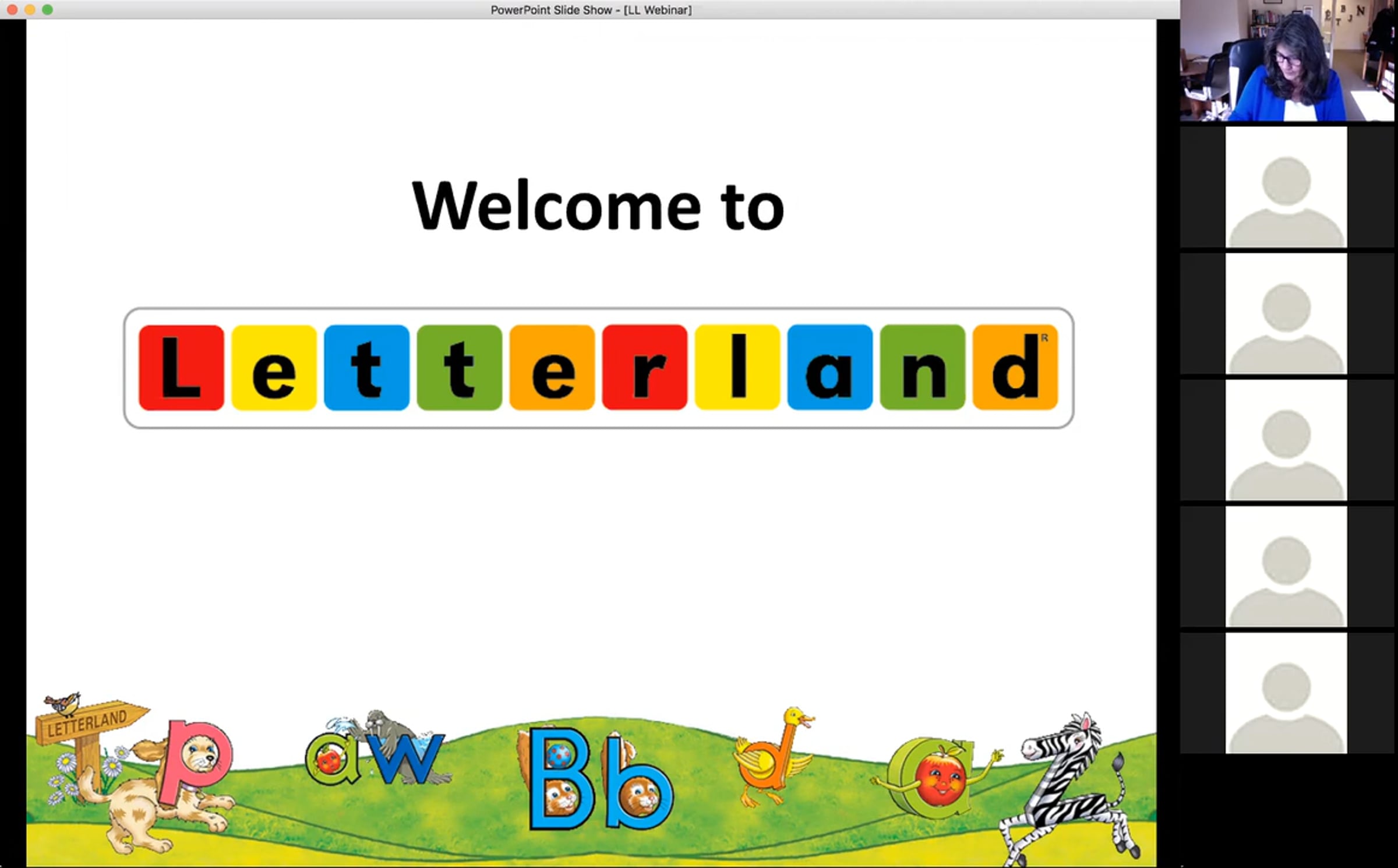Viewport: 1398px width, 868px height.
Task: Close the slide show window with red button
Action: coord(12,10)
